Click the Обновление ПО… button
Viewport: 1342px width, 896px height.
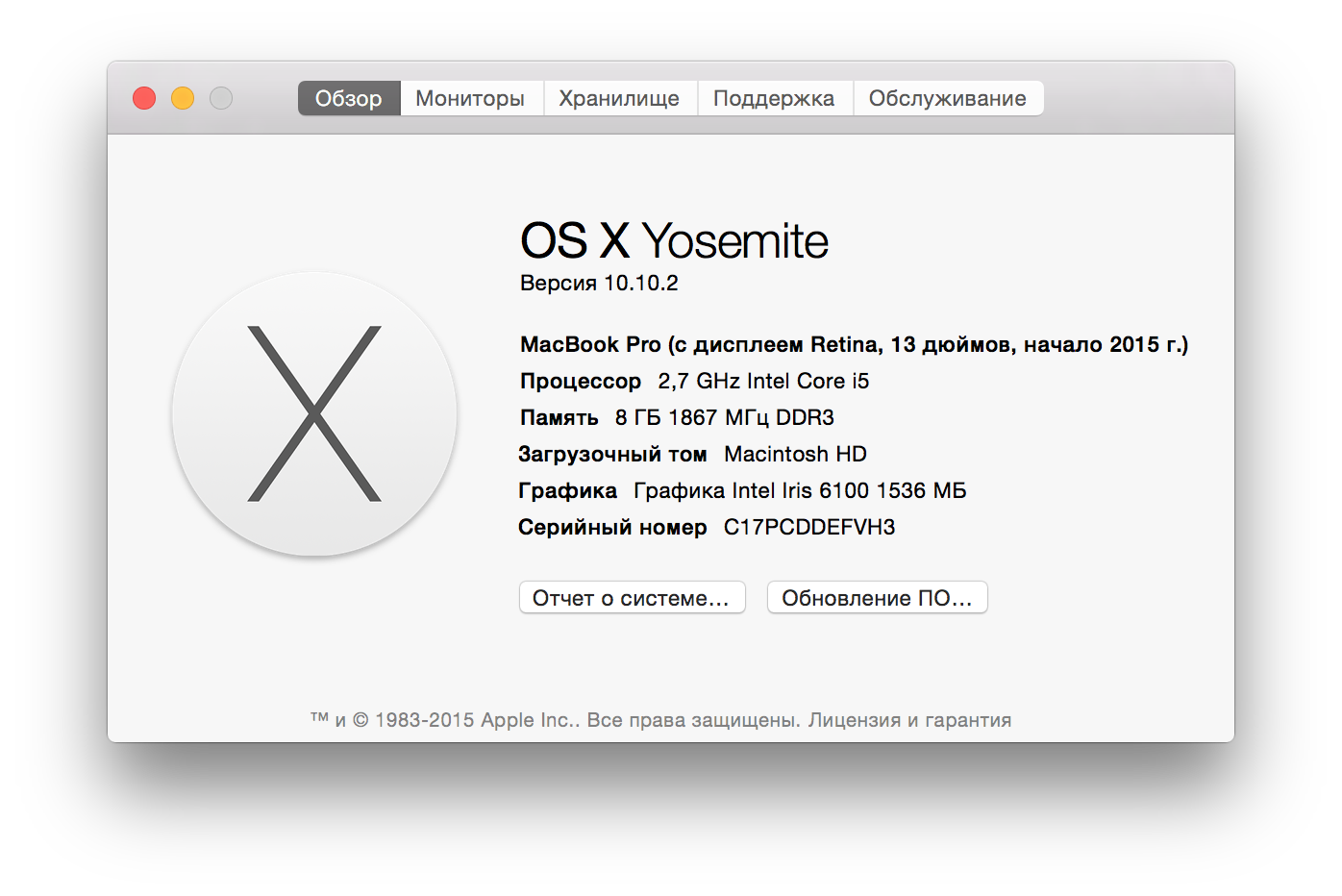pos(877,597)
